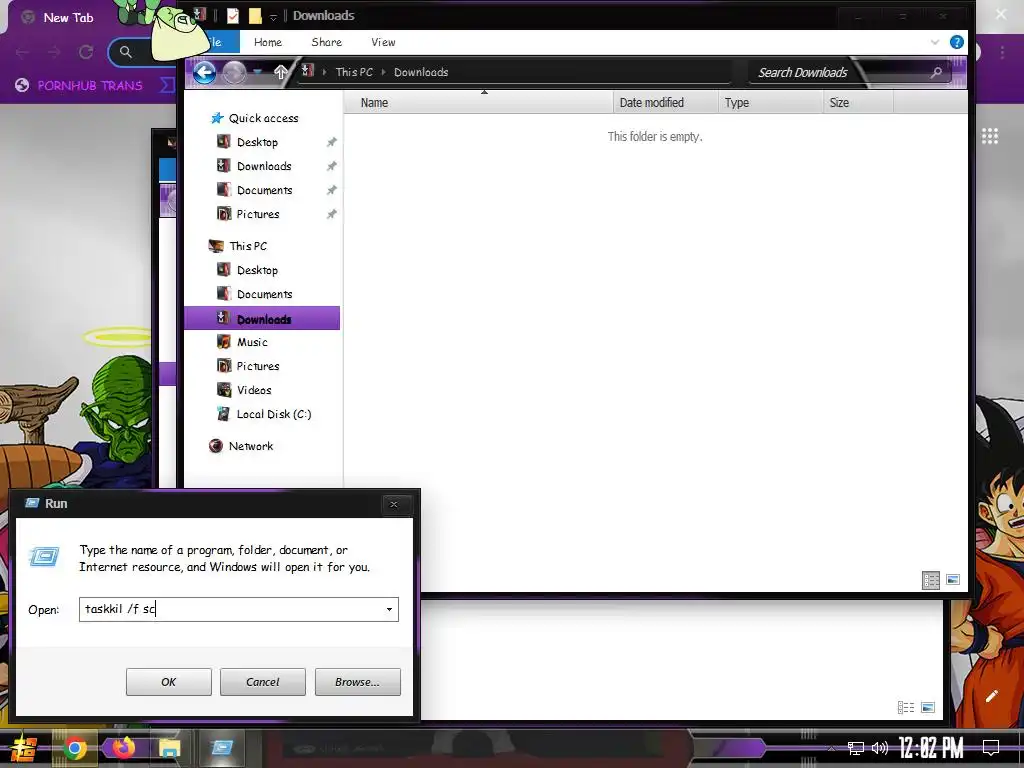Open the View ribbon tab

tap(383, 42)
